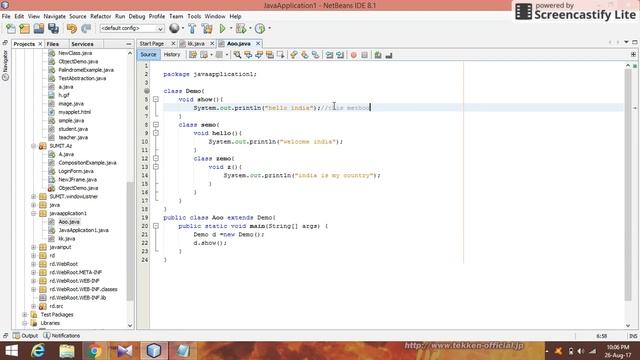Click the editor vertical scrollbar
Viewport: 640px width, 360px height.
pos(628,186)
